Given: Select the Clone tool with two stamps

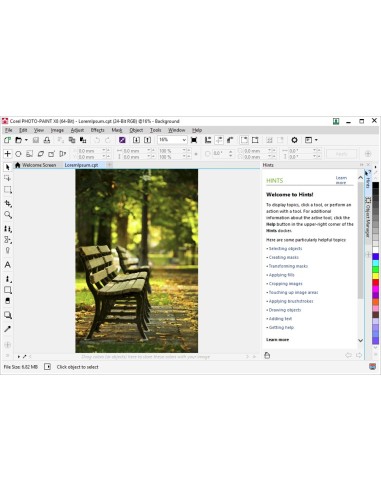Looking at the screenshot, I should point(8,229).
